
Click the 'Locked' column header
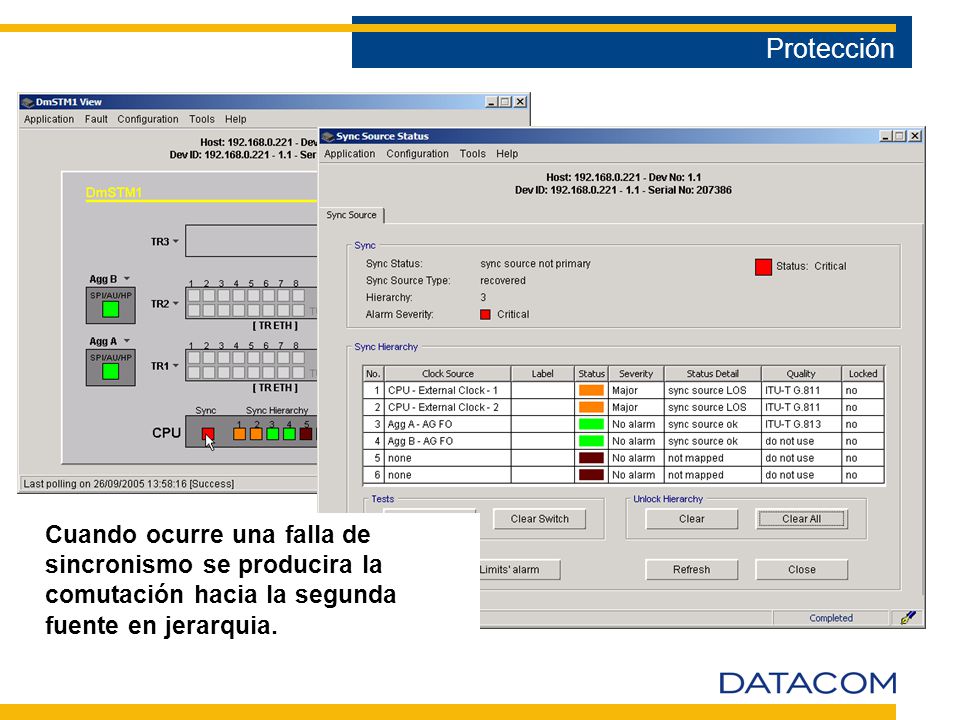tap(863, 373)
